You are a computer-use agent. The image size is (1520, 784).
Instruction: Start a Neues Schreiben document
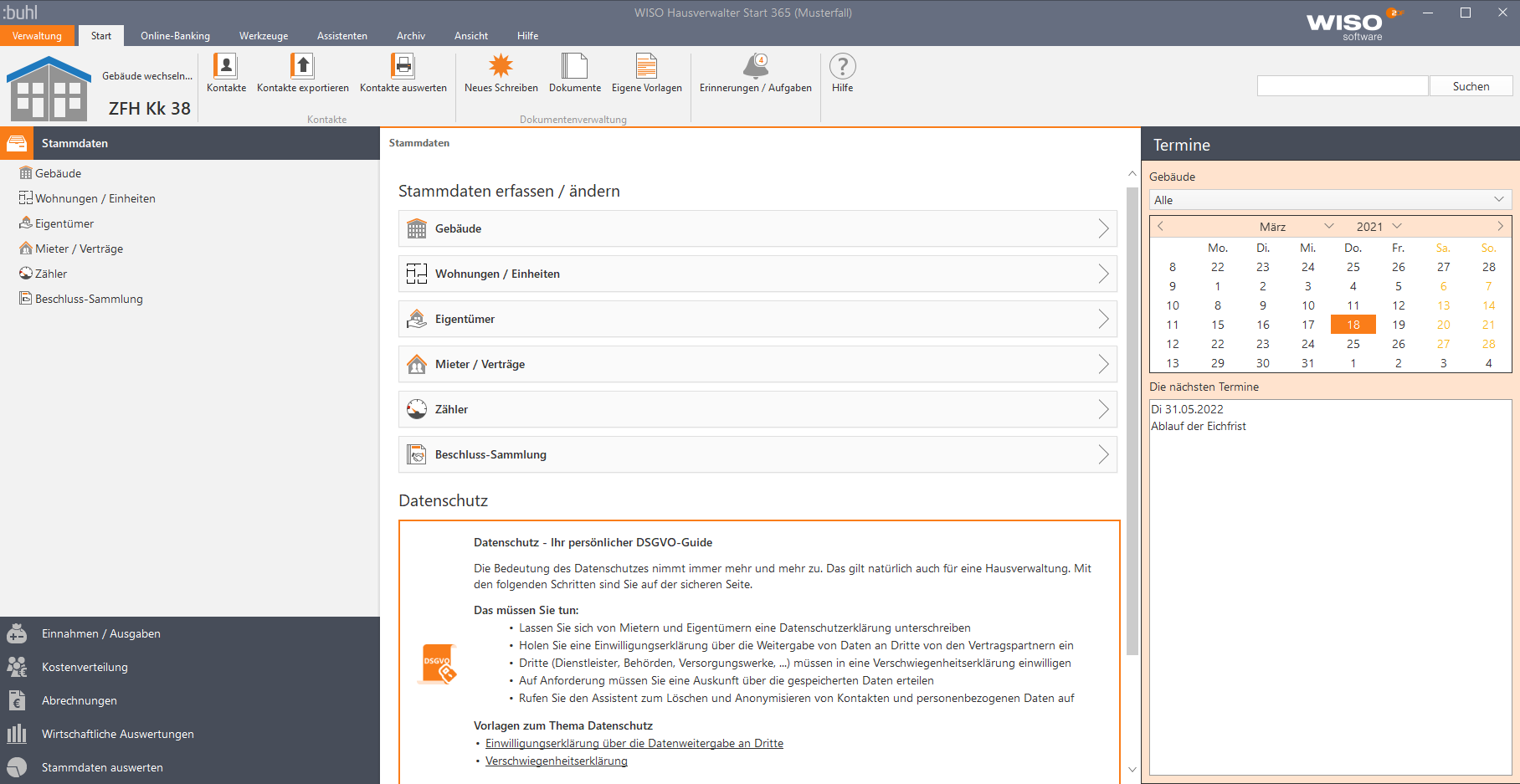pos(501,67)
